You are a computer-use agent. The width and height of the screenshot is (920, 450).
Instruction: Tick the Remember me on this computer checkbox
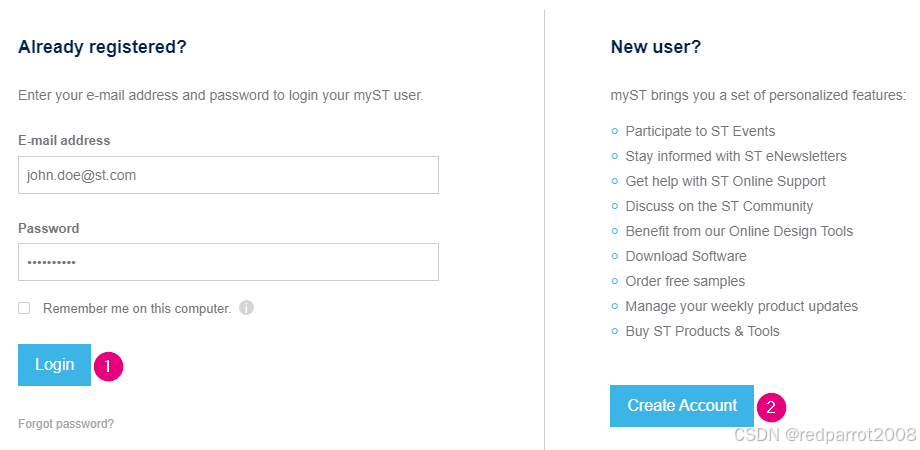pos(24,308)
